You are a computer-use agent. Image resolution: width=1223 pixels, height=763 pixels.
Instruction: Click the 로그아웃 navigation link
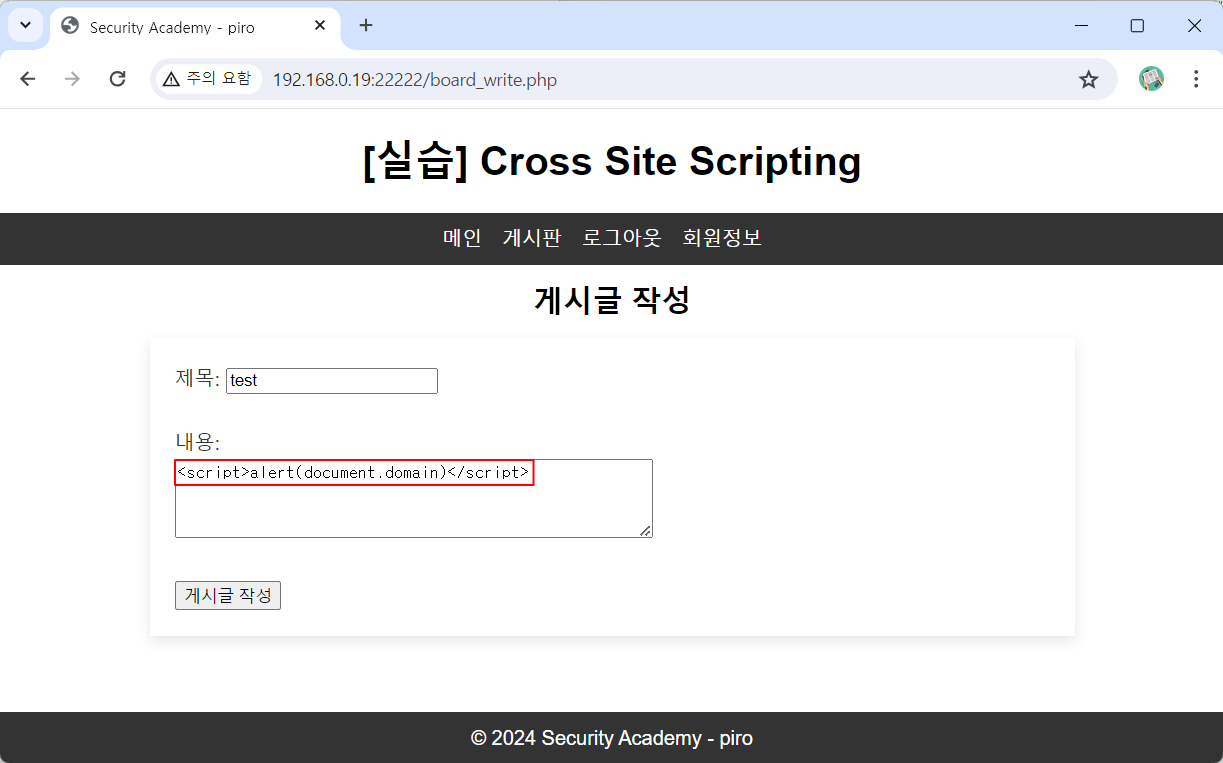click(x=622, y=238)
